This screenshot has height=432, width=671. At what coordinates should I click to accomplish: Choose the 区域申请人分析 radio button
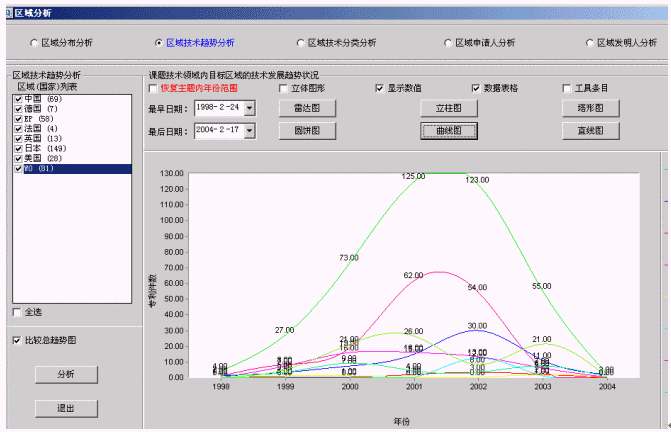(448, 43)
